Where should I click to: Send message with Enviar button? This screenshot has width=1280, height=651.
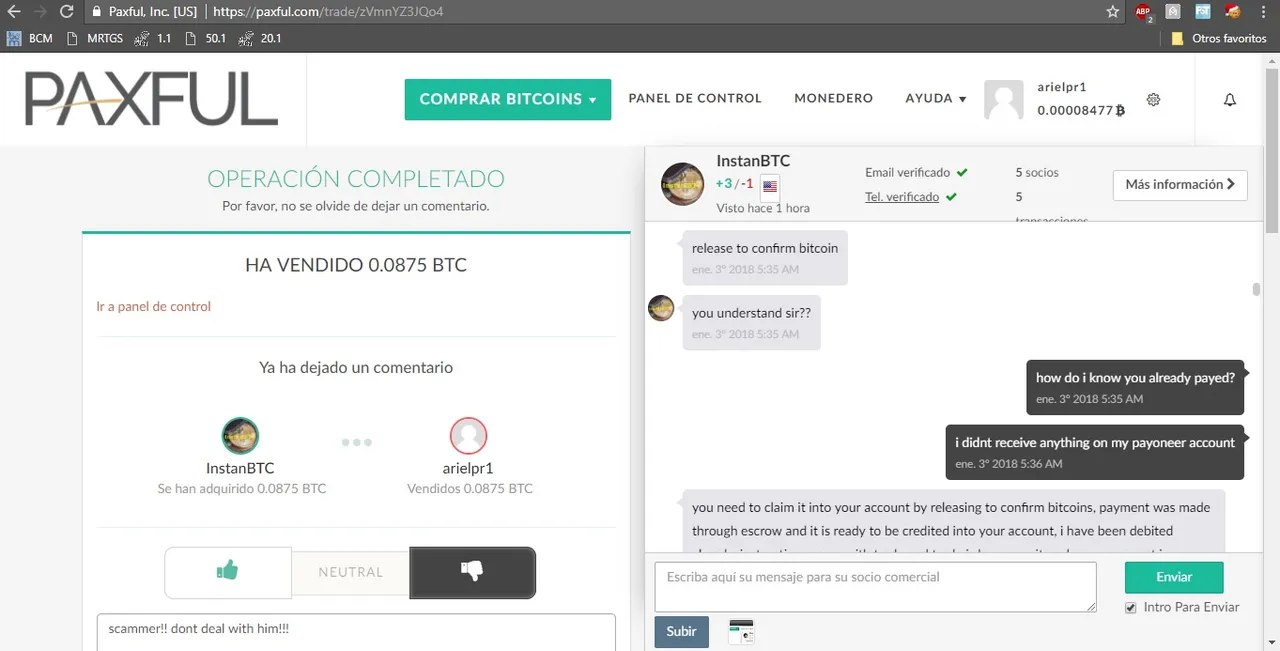(x=1174, y=577)
